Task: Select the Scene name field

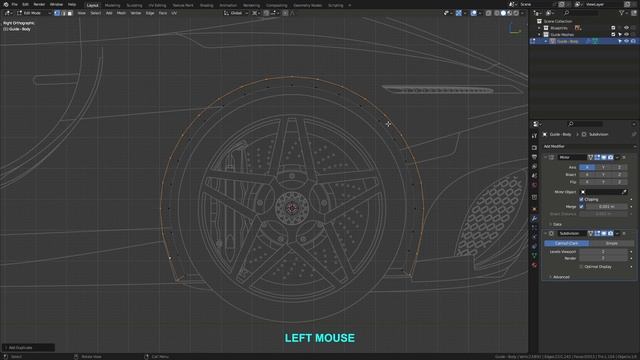Action: (x=537, y=4)
